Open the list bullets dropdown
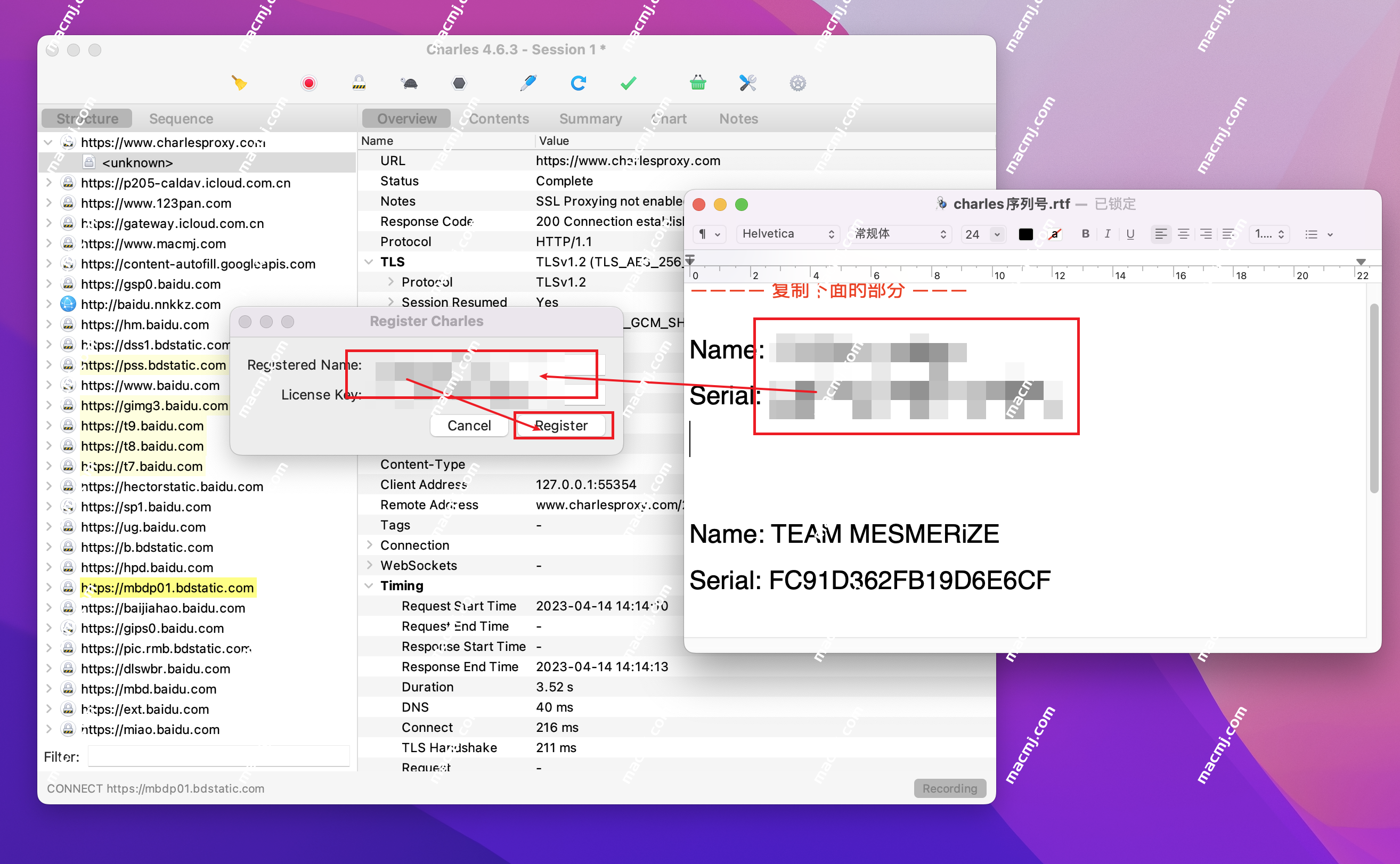 click(1319, 234)
